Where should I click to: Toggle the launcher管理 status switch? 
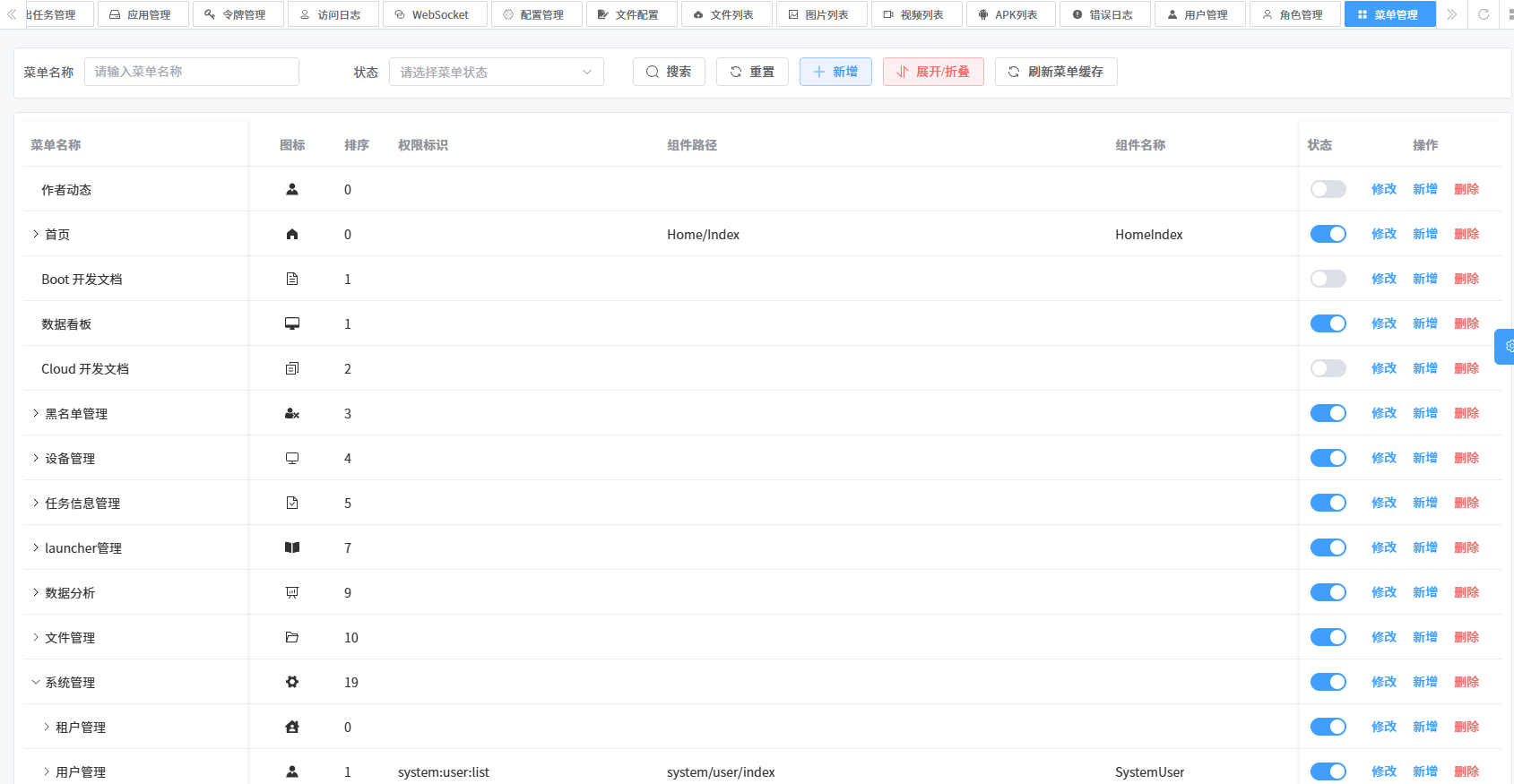(x=1328, y=547)
